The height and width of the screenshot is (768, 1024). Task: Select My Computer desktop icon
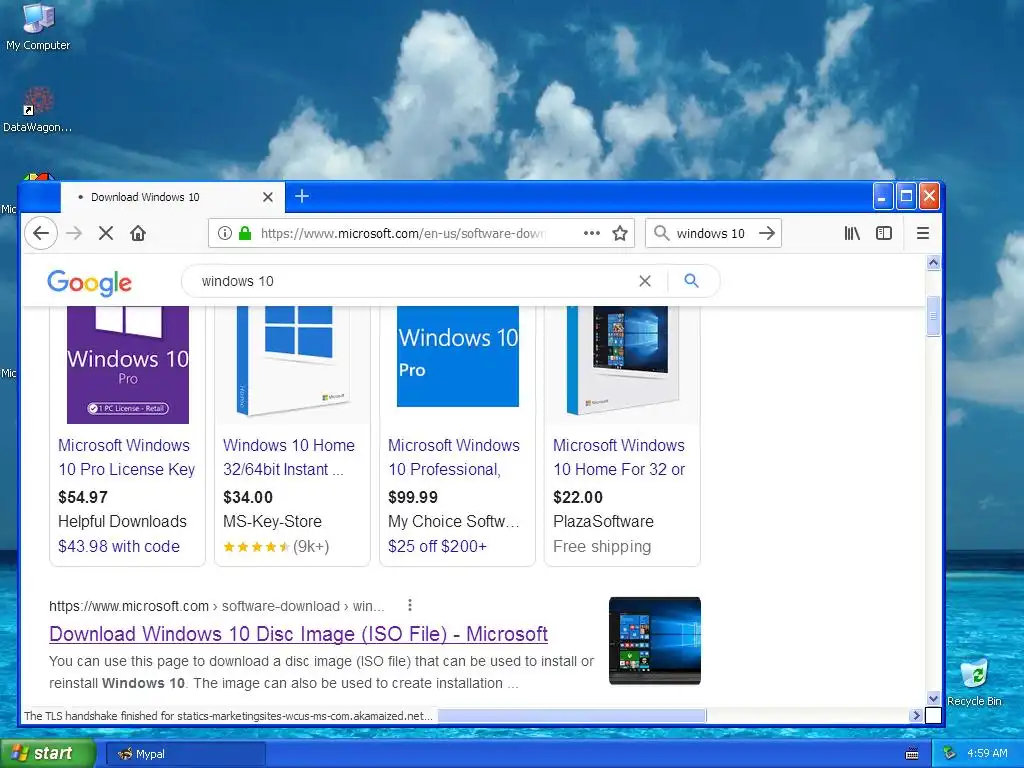coord(38,27)
